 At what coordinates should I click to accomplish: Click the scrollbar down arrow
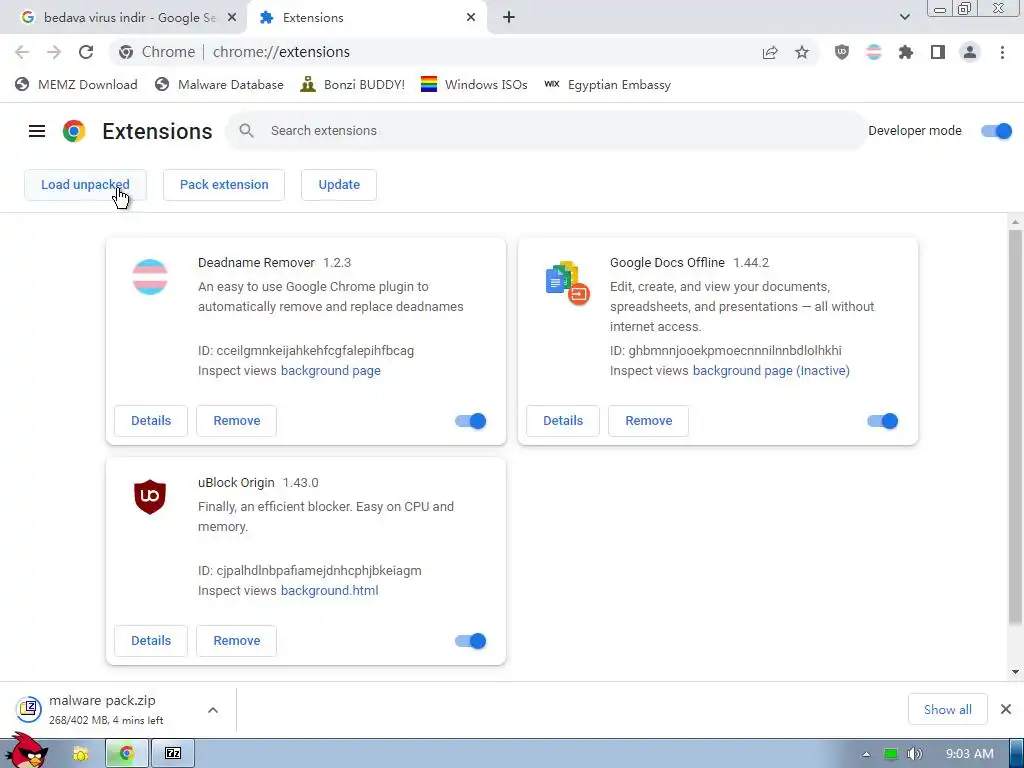pyautogui.click(x=1015, y=672)
